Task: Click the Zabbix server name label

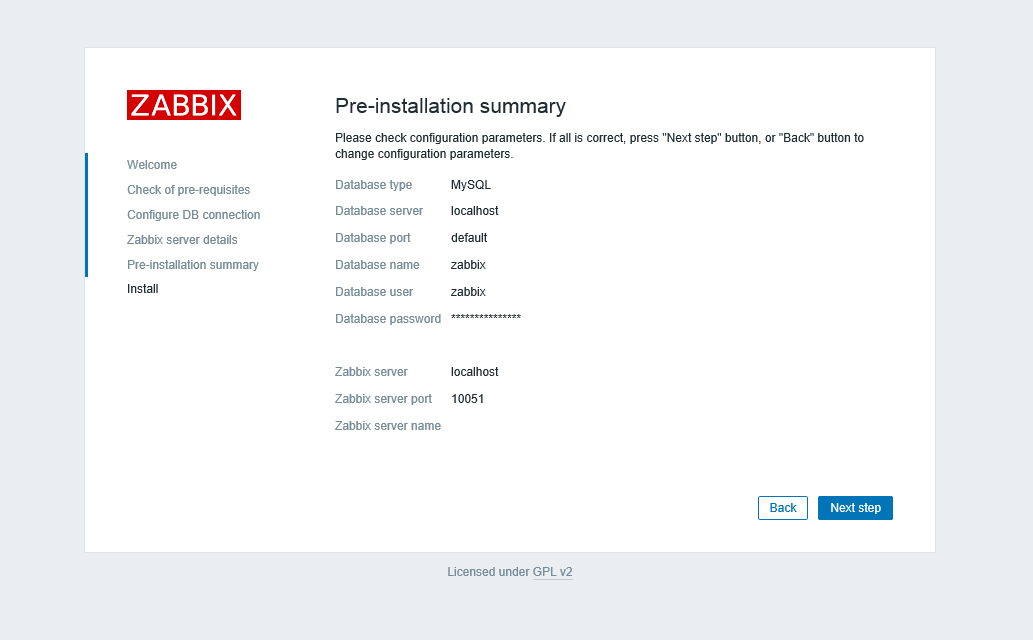Action: coord(388,426)
